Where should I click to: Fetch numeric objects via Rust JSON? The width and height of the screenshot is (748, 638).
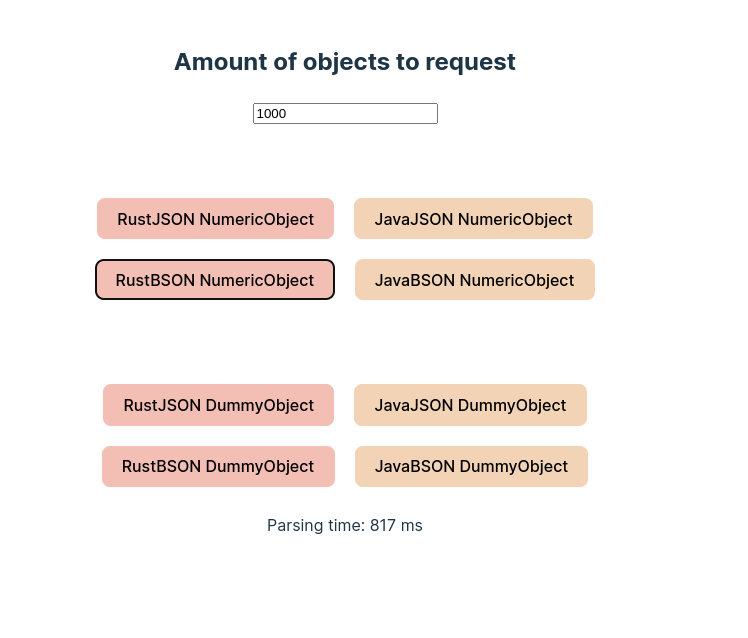215,219
